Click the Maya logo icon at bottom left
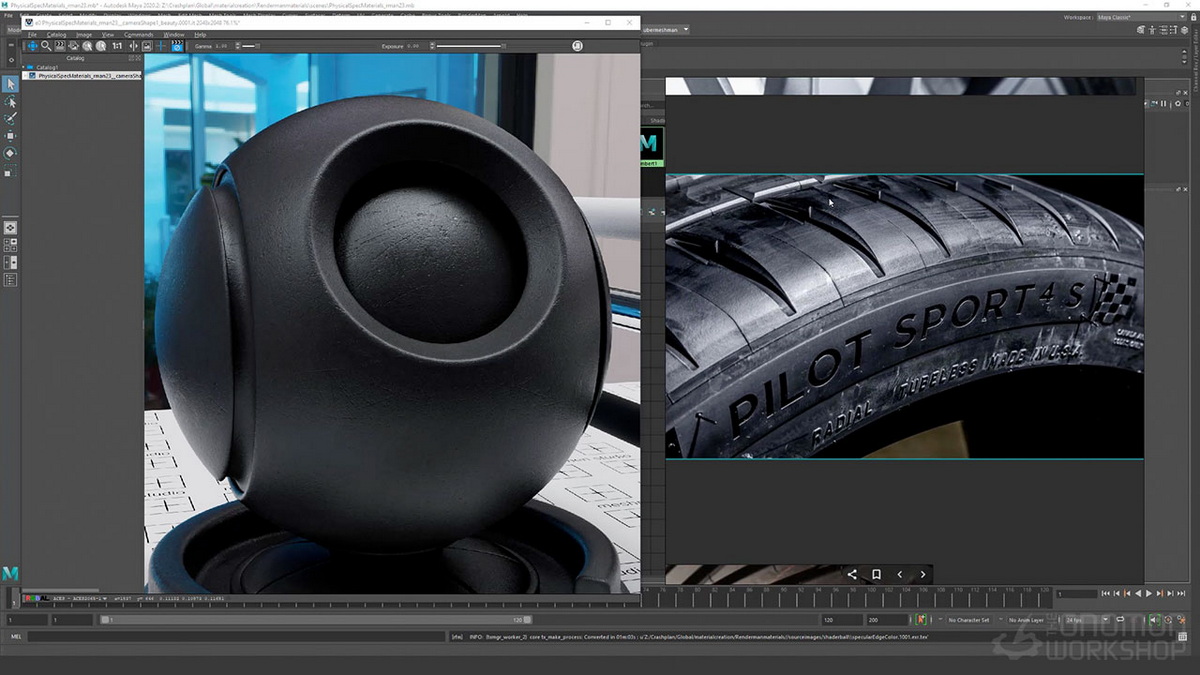1200x675 pixels. point(11,572)
